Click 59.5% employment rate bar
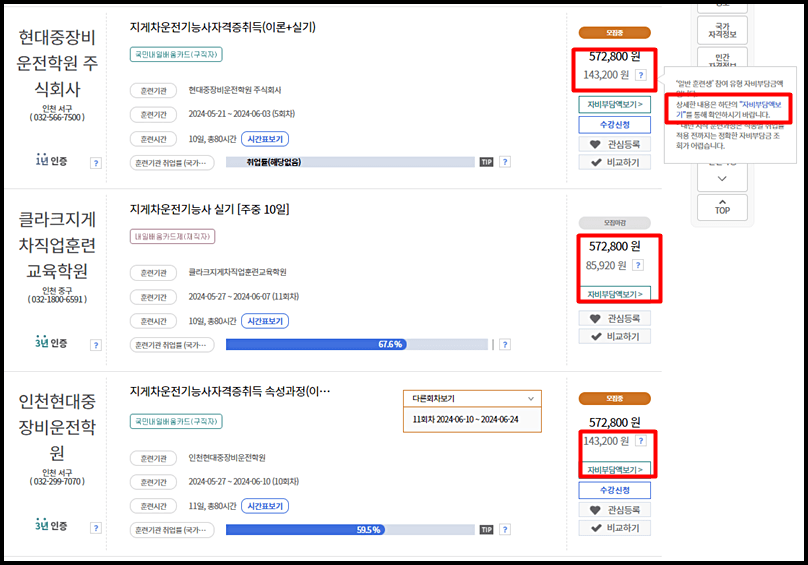 click(x=350, y=529)
